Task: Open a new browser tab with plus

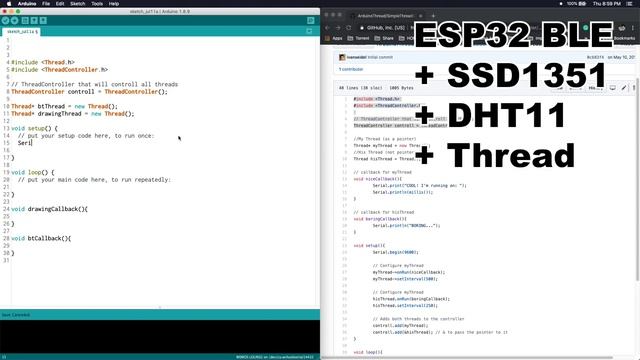Action: click(433, 16)
